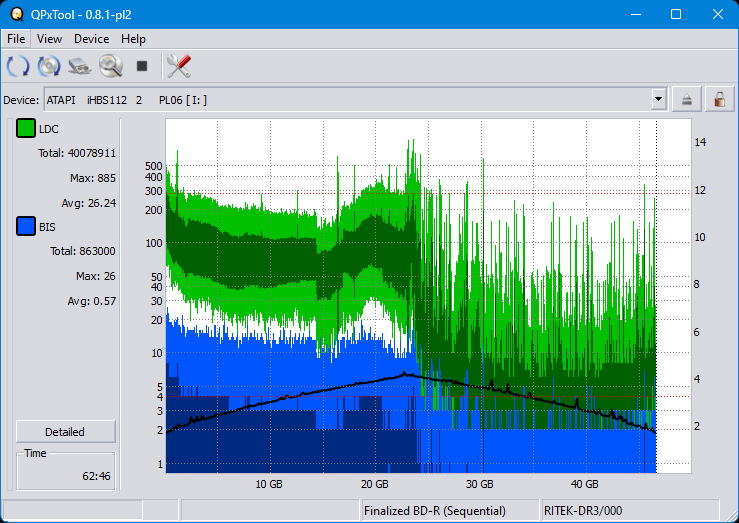
Task: Click the blue BIS color swatch
Action: click(26, 227)
